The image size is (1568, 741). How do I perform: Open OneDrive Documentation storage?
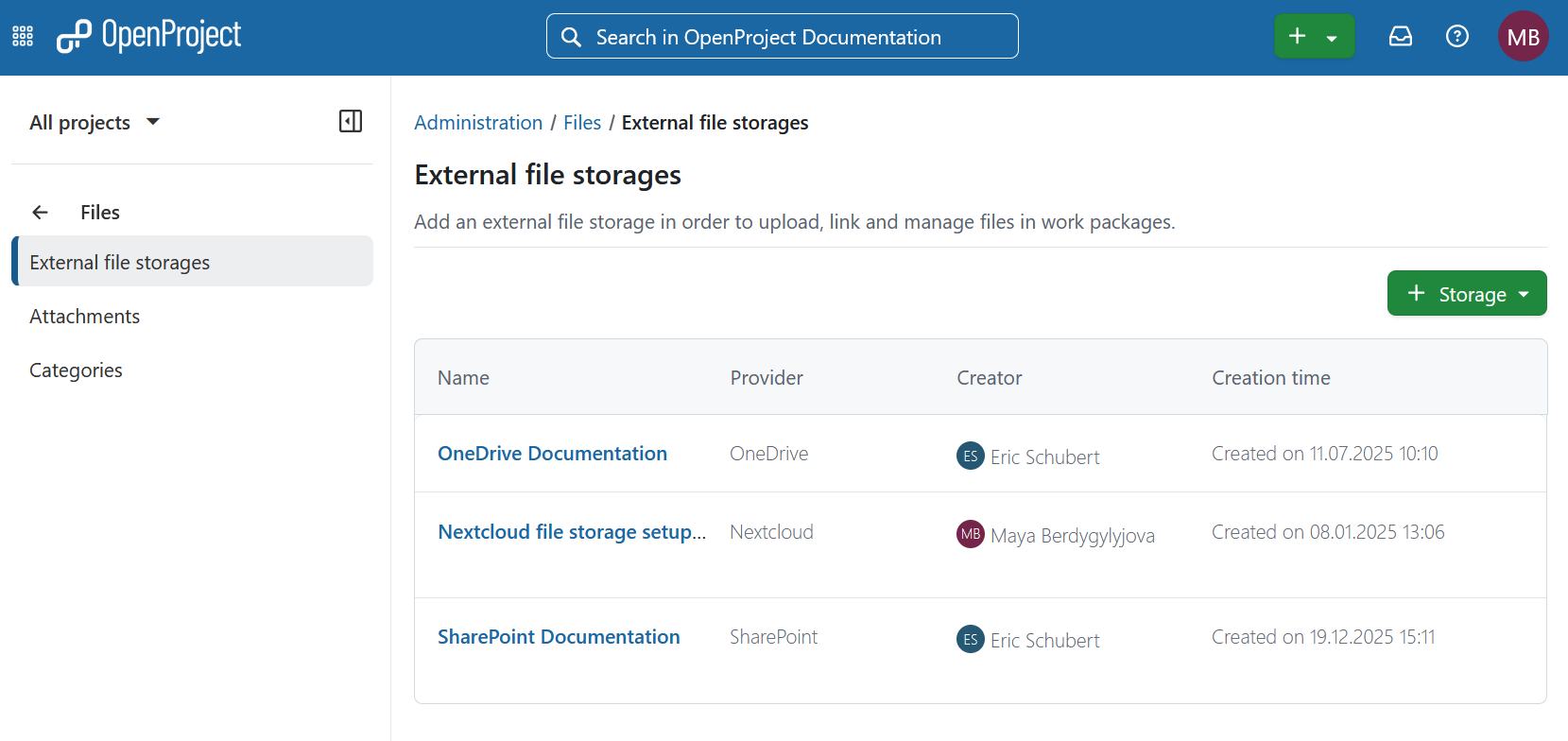pos(553,454)
